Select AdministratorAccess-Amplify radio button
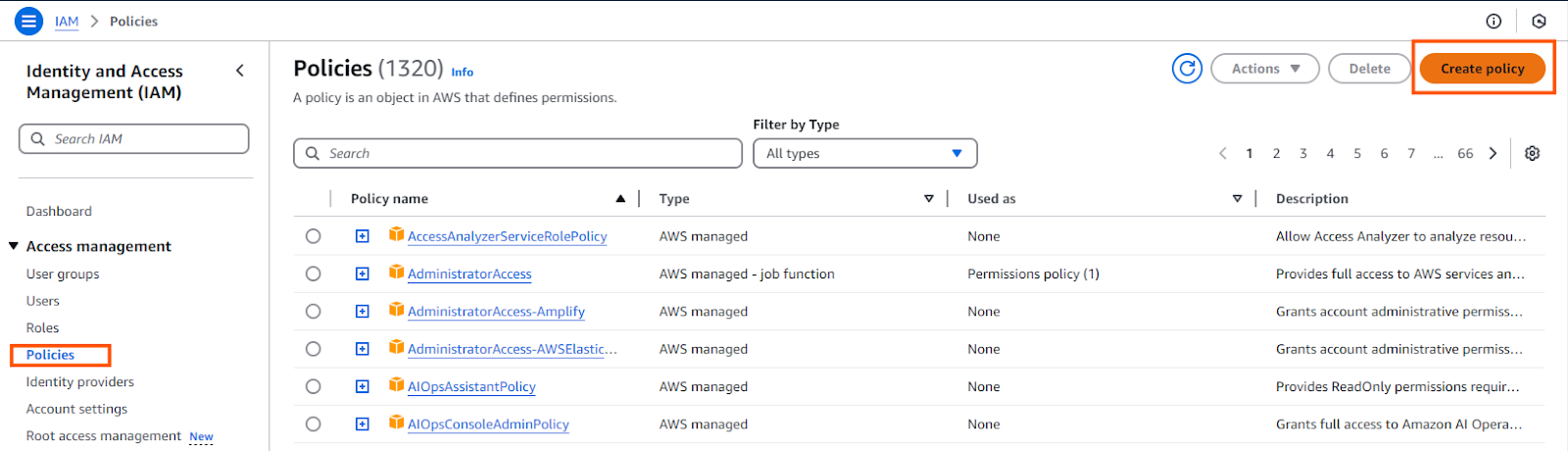Image resolution: width=1568 pixels, height=451 pixels. point(313,311)
